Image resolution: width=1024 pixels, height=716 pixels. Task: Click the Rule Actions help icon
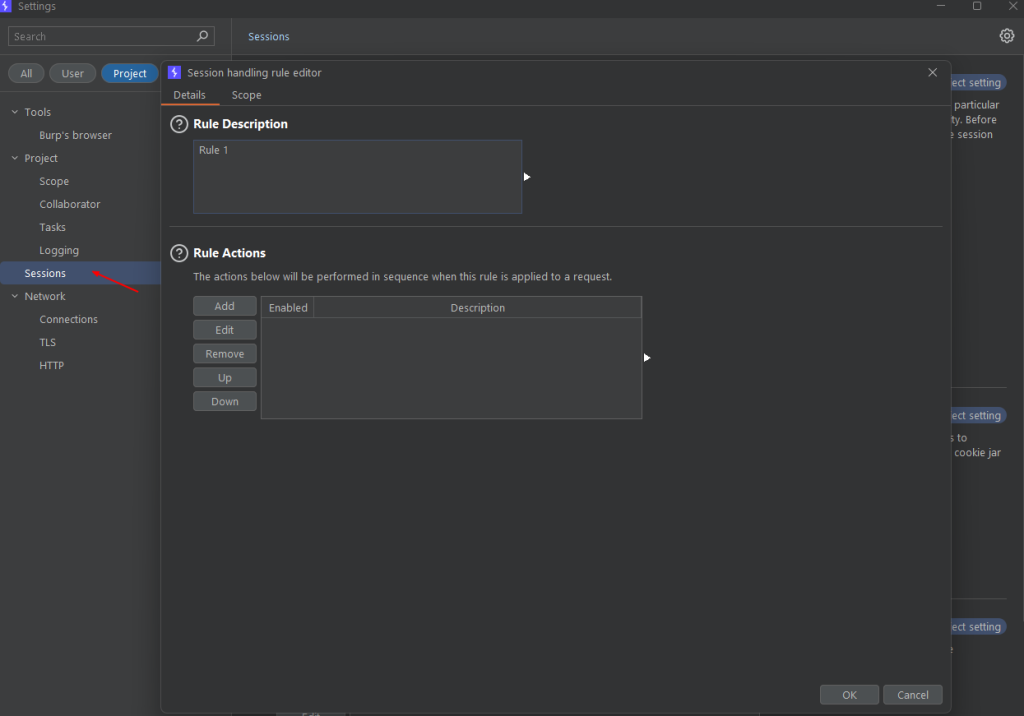point(179,253)
